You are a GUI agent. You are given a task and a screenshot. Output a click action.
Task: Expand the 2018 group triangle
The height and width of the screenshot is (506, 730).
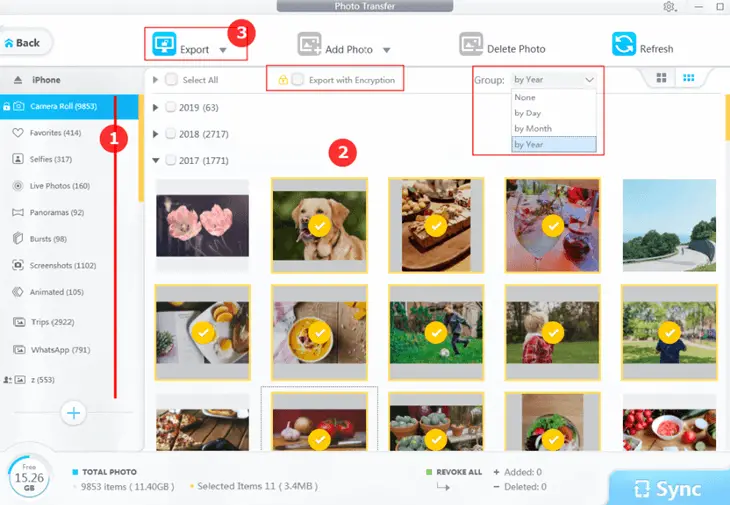[x=155, y=134]
